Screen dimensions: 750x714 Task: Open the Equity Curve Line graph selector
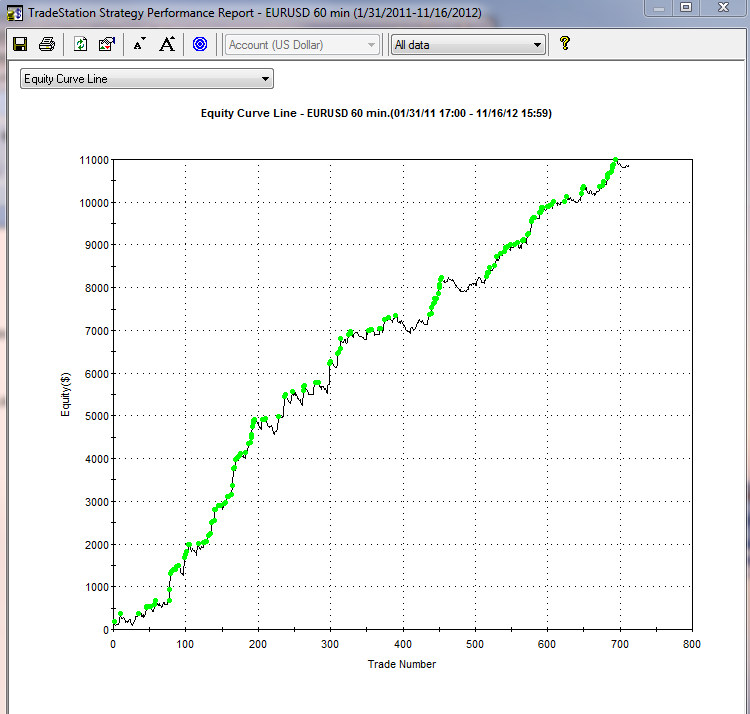[146, 79]
